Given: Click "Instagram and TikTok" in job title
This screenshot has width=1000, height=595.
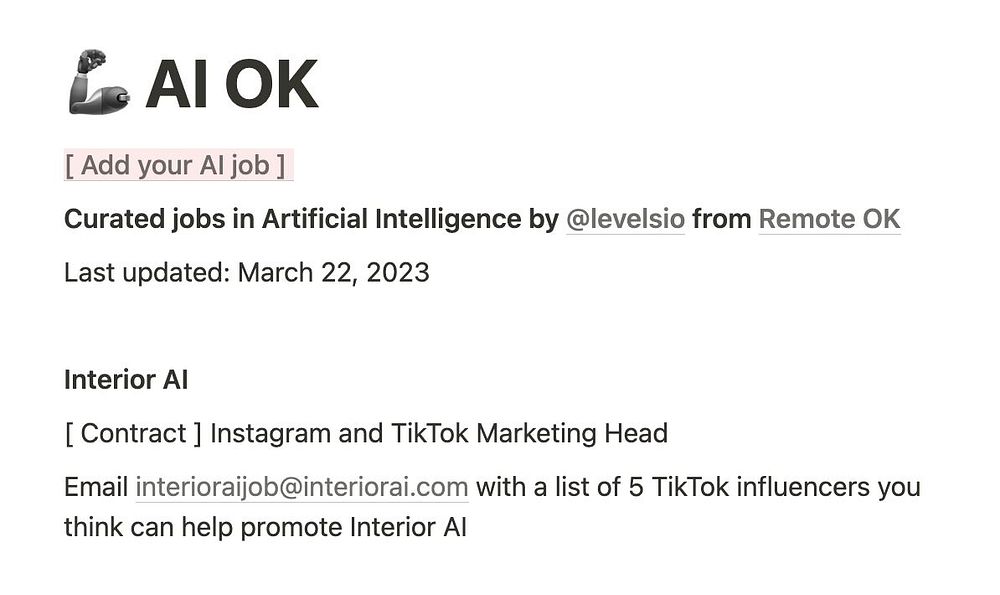Looking at the screenshot, I should (x=340, y=434).
